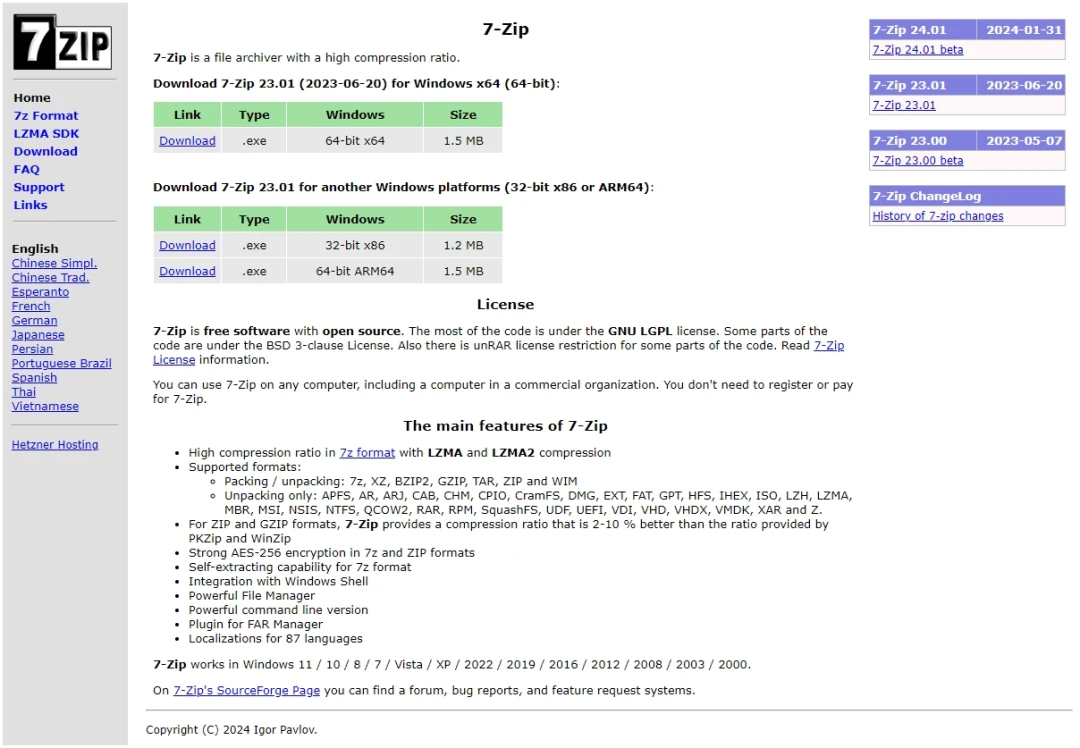Switch language to German
1080x748 pixels.
34,321
